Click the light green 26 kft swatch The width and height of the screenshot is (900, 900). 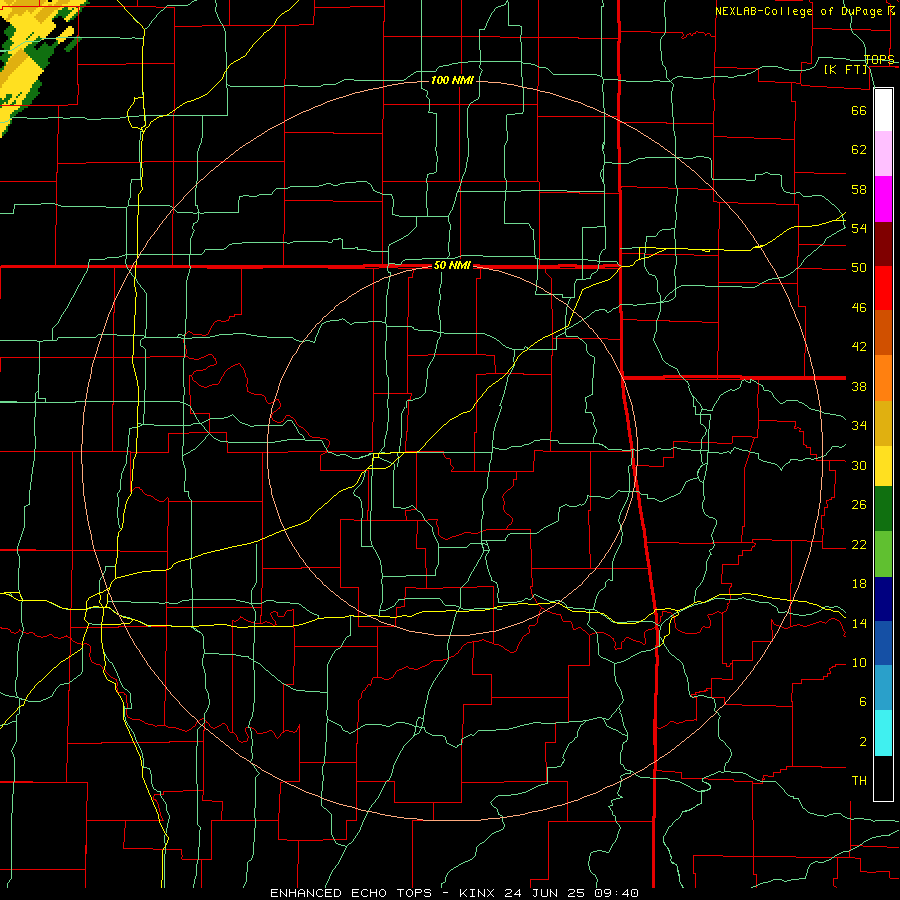[x=883, y=554]
